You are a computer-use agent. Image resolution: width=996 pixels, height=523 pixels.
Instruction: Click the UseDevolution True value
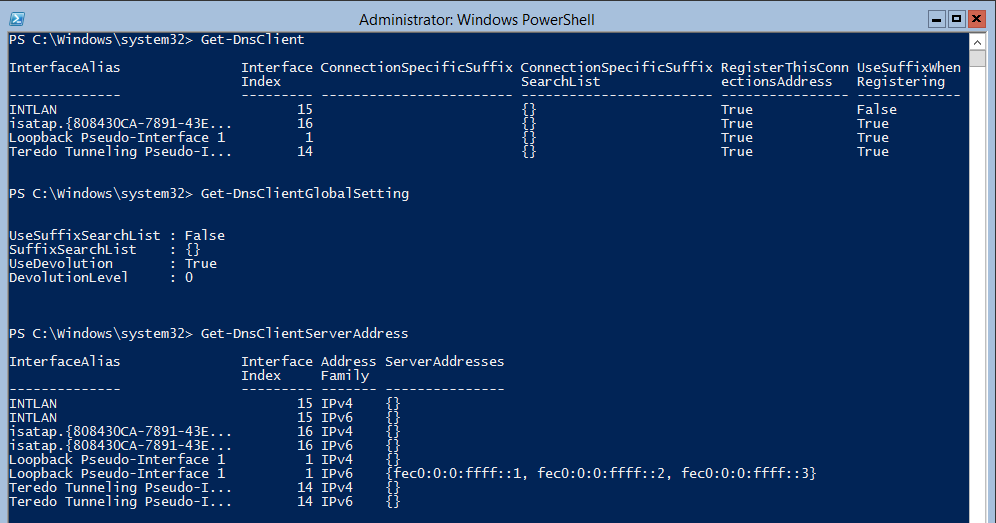[201, 264]
